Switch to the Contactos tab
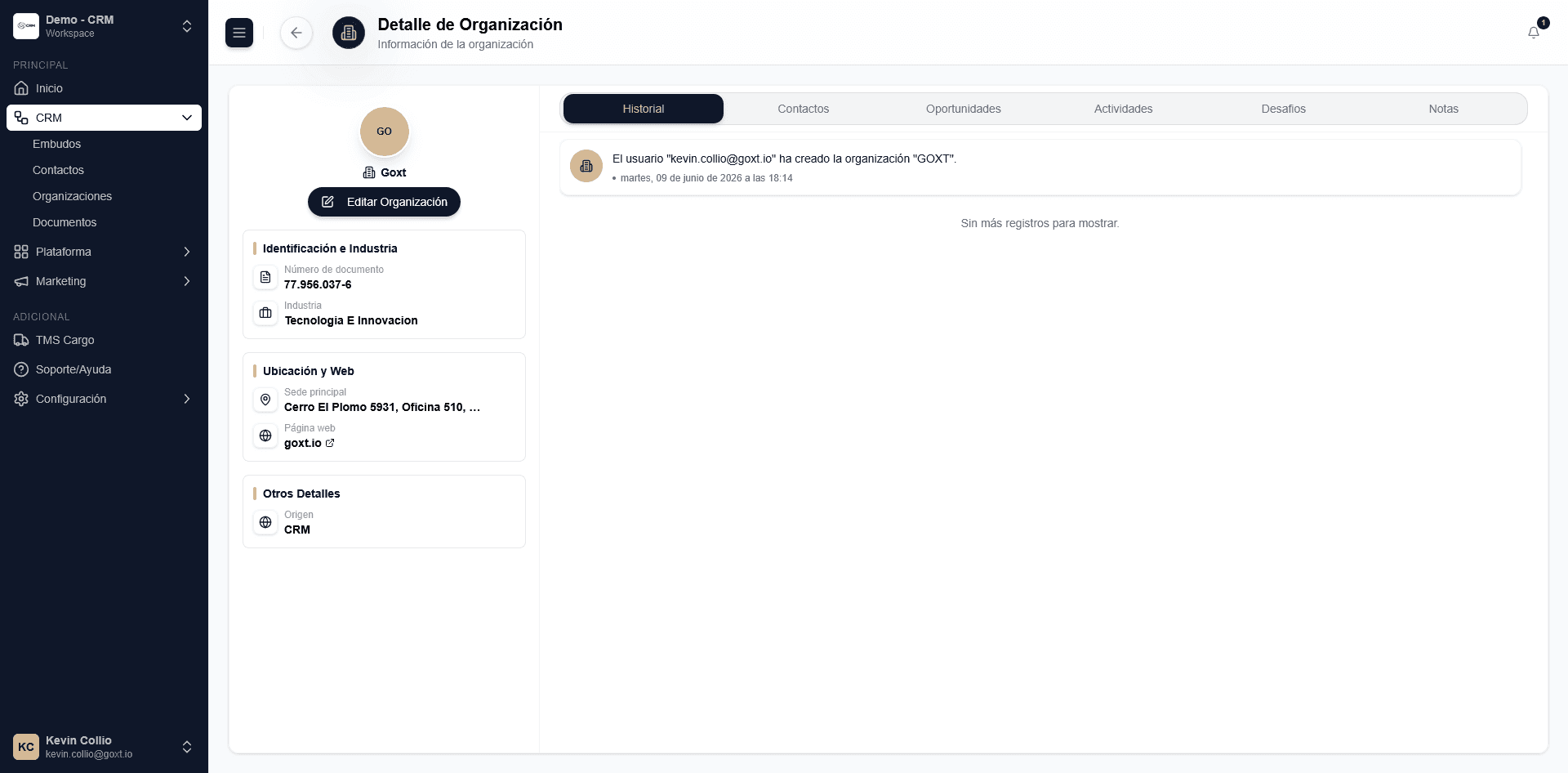Screen dimensions: 1568x773 [804, 109]
